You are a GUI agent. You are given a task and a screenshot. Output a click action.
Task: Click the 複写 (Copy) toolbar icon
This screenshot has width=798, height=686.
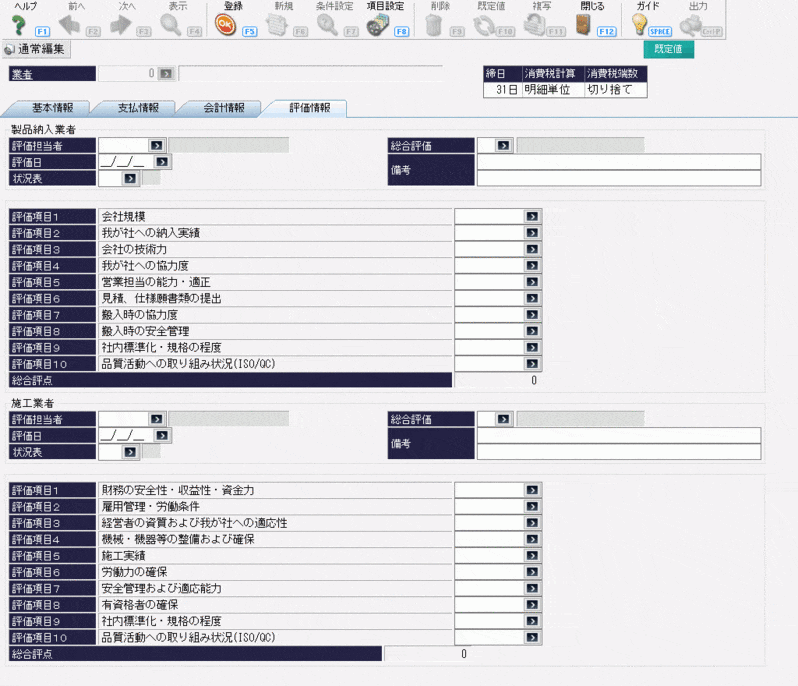pos(538,24)
